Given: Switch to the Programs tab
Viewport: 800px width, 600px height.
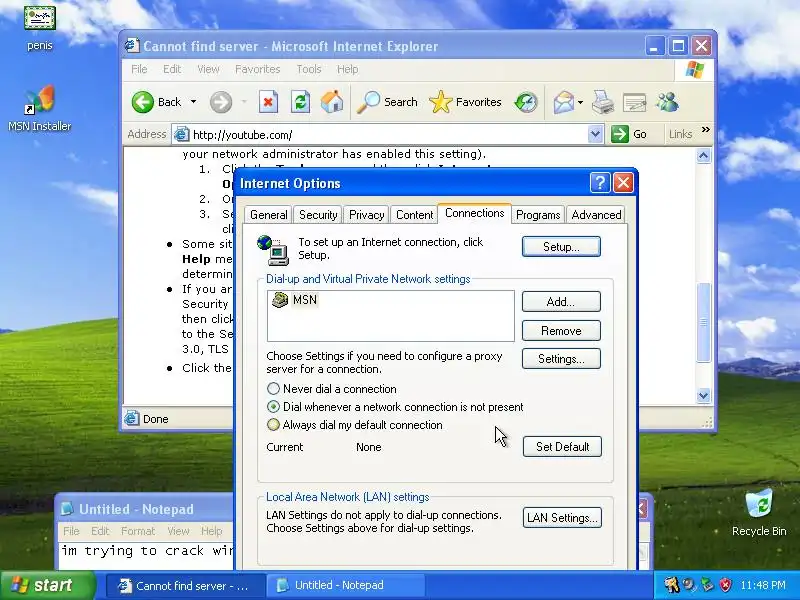Looking at the screenshot, I should [538, 215].
